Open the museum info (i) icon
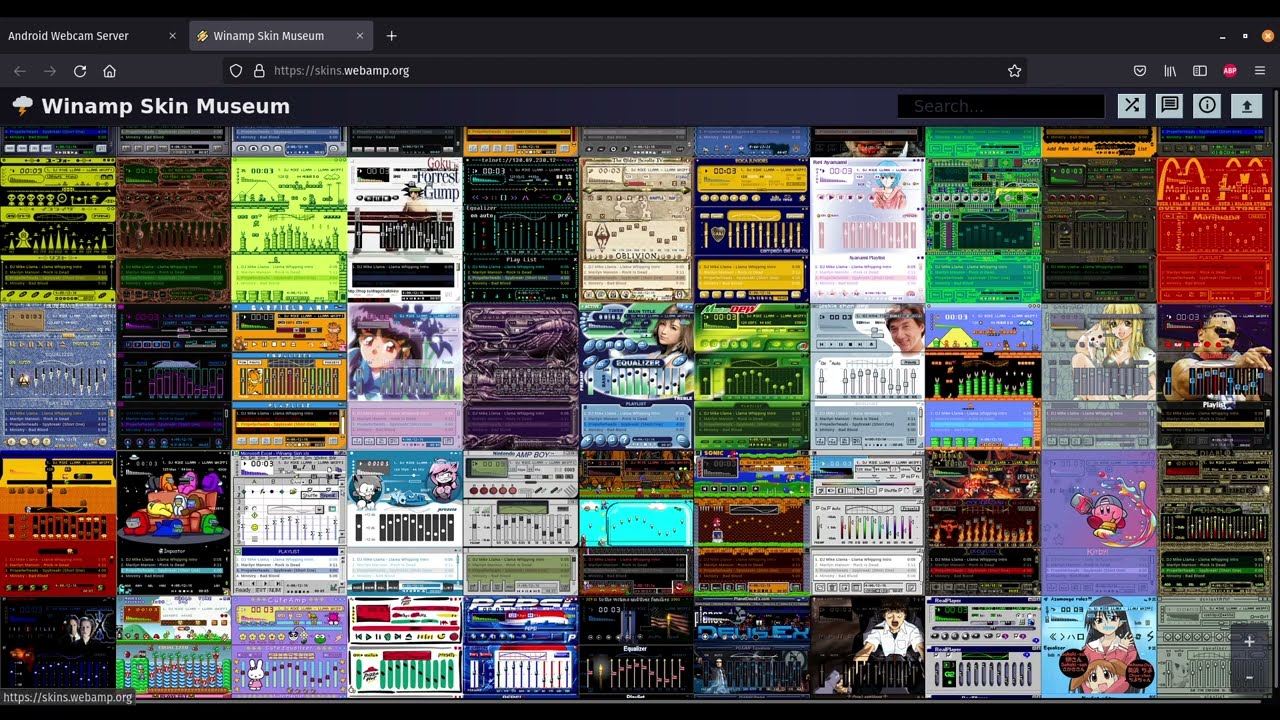Viewport: 1280px width, 720px height. pos(1207,106)
